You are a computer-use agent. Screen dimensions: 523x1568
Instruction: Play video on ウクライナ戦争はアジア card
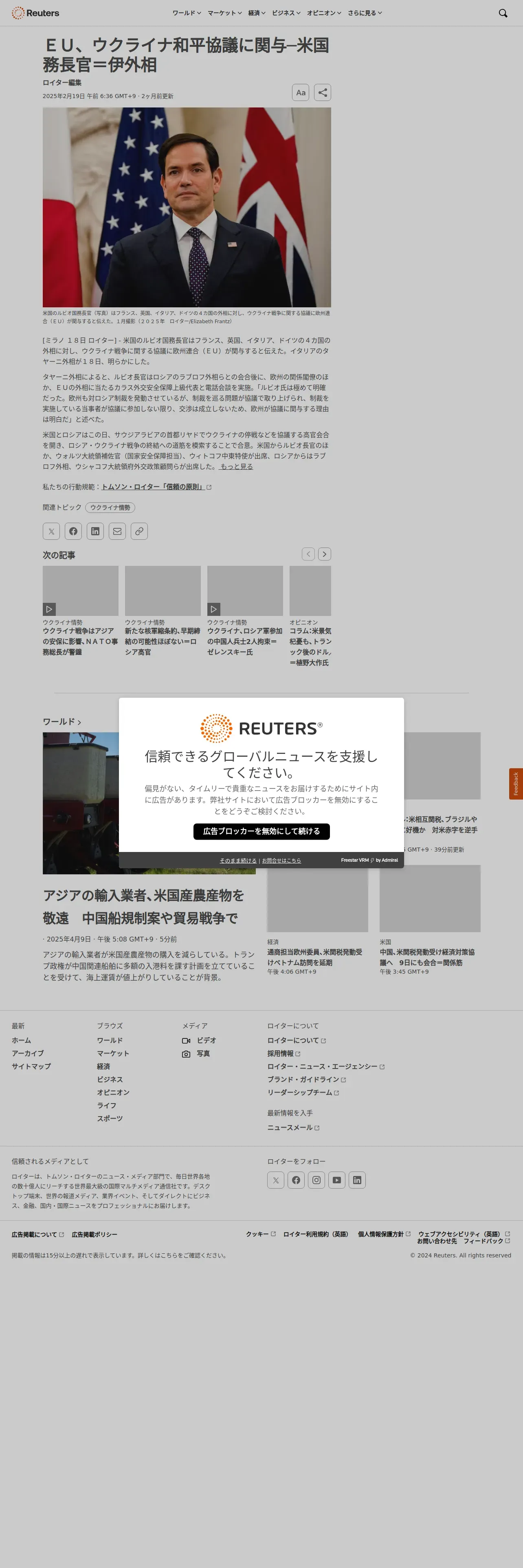(49, 609)
